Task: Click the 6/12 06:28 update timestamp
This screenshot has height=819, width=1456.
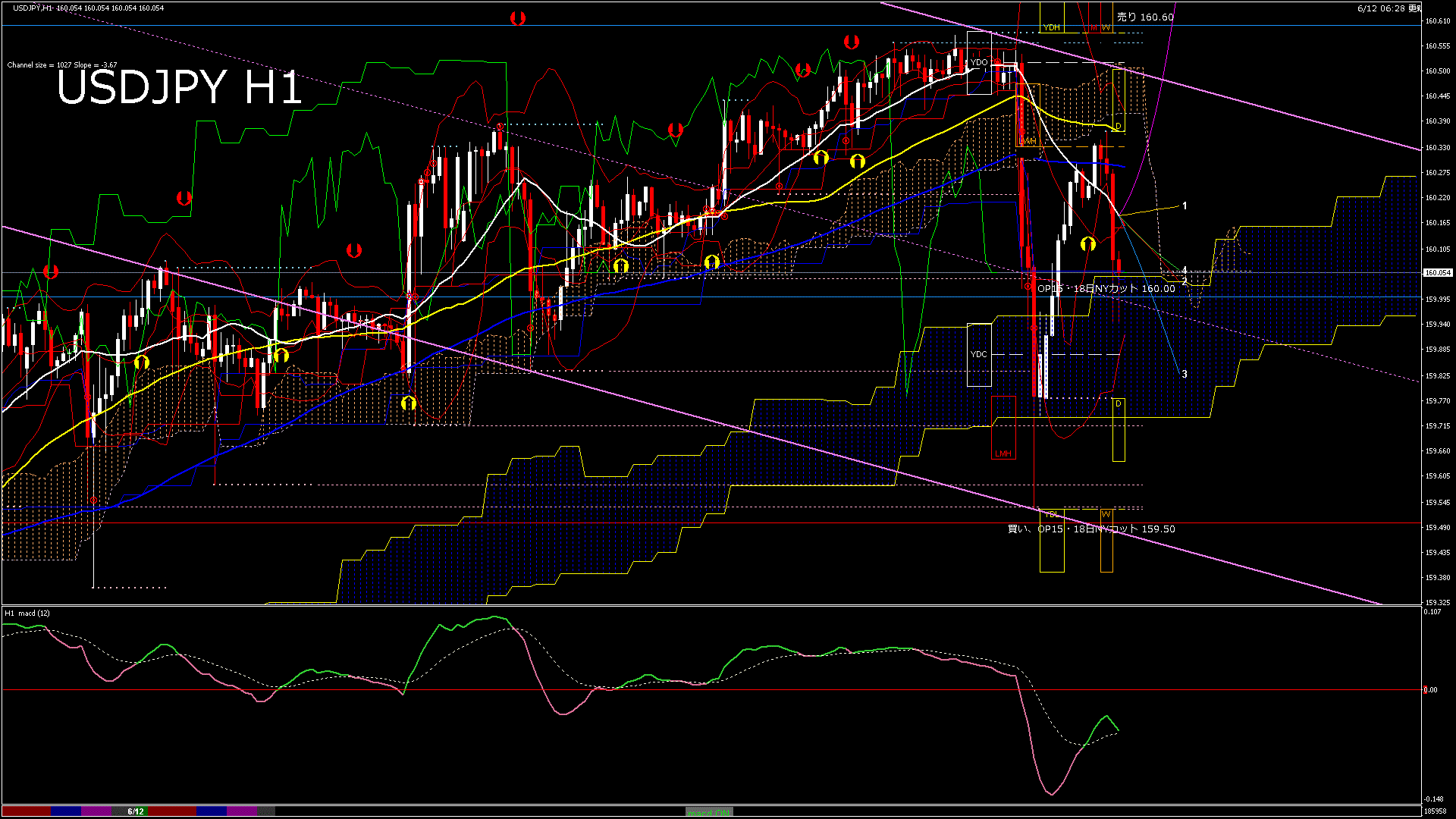Action: point(1389,8)
